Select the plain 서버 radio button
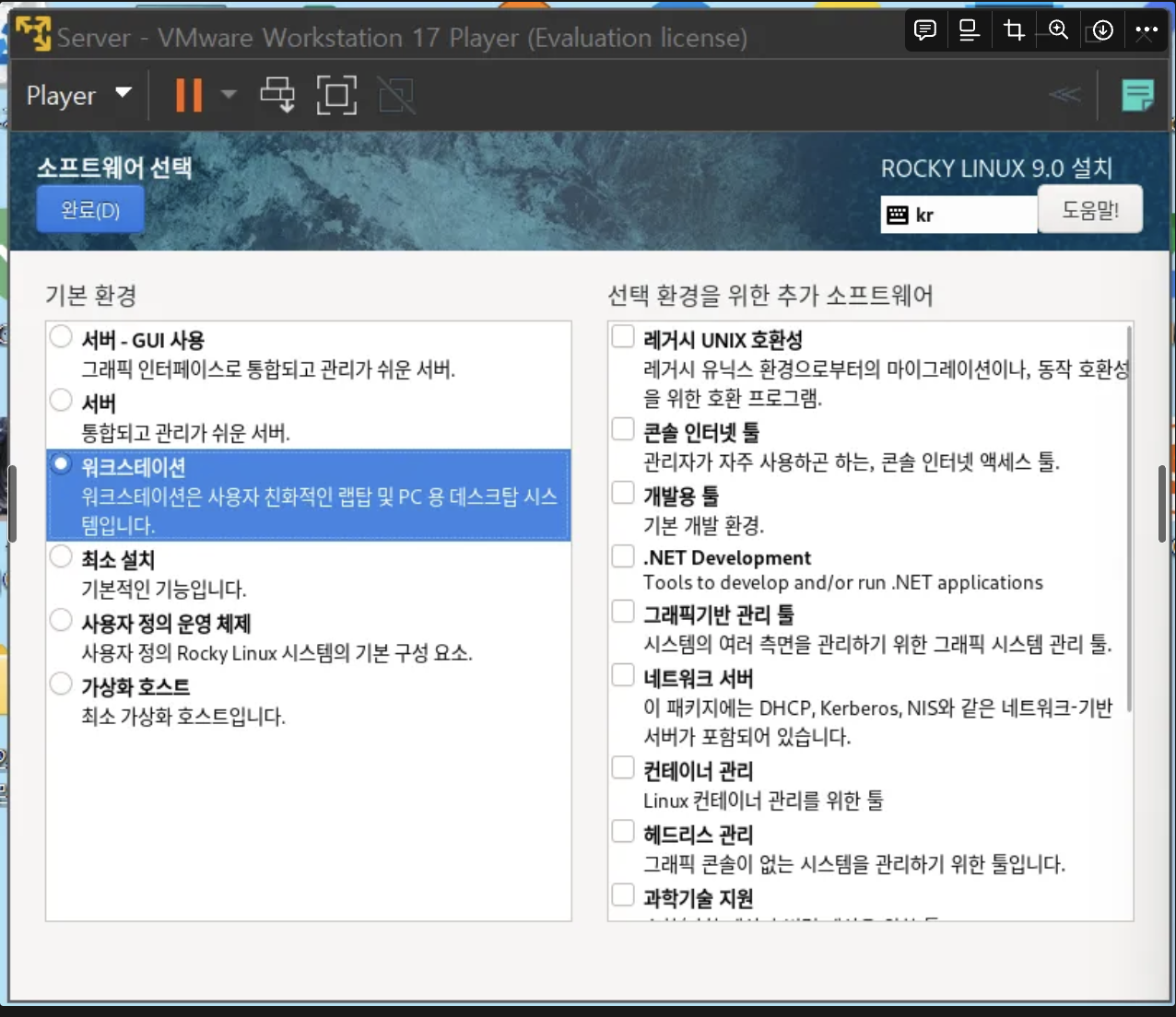 click(61, 400)
